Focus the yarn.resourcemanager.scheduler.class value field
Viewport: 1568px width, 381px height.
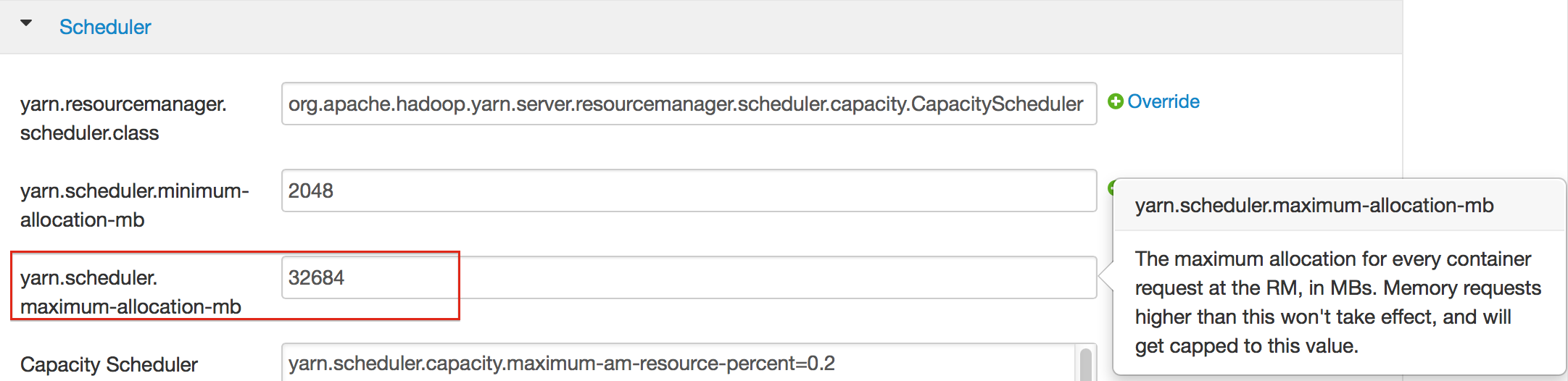[689, 104]
